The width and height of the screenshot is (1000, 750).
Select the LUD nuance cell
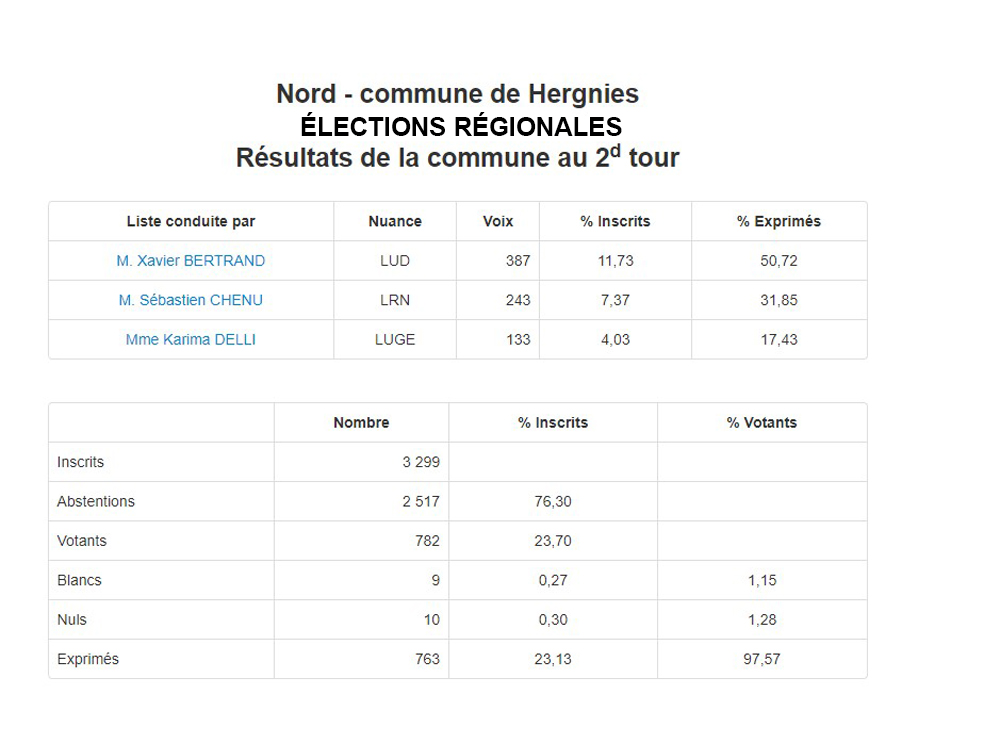395,261
